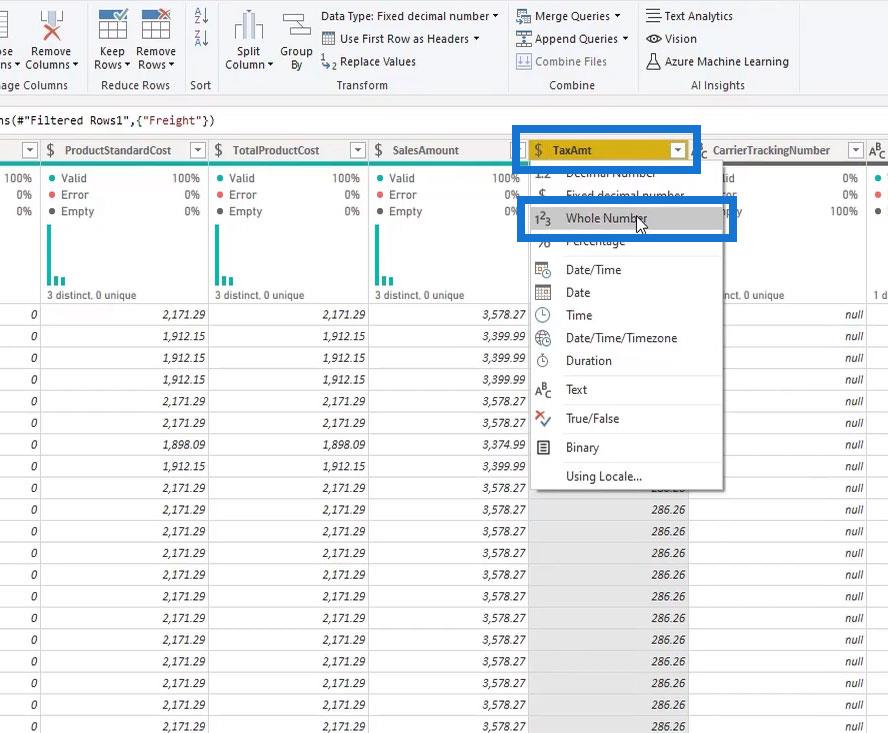Click the 3,374.99 cell in SalesAmount
Image resolution: width=888 pixels, height=733 pixels.
coord(448,445)
